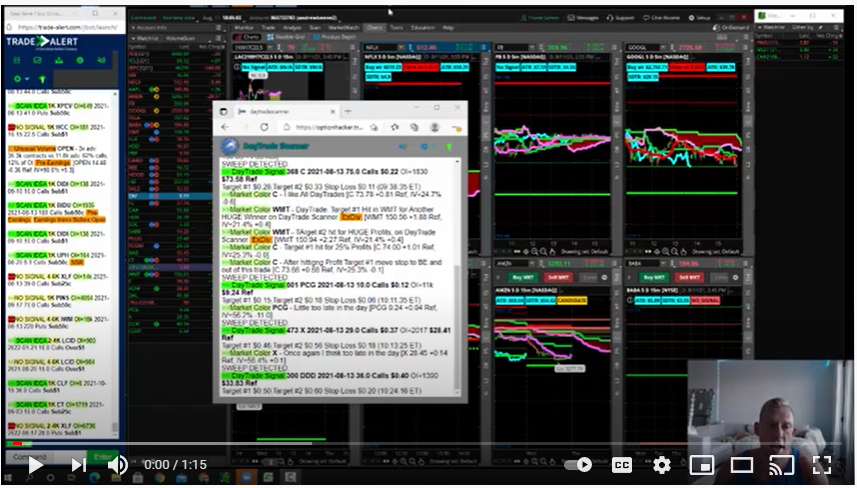Switch to theater mode

(741, 465)
